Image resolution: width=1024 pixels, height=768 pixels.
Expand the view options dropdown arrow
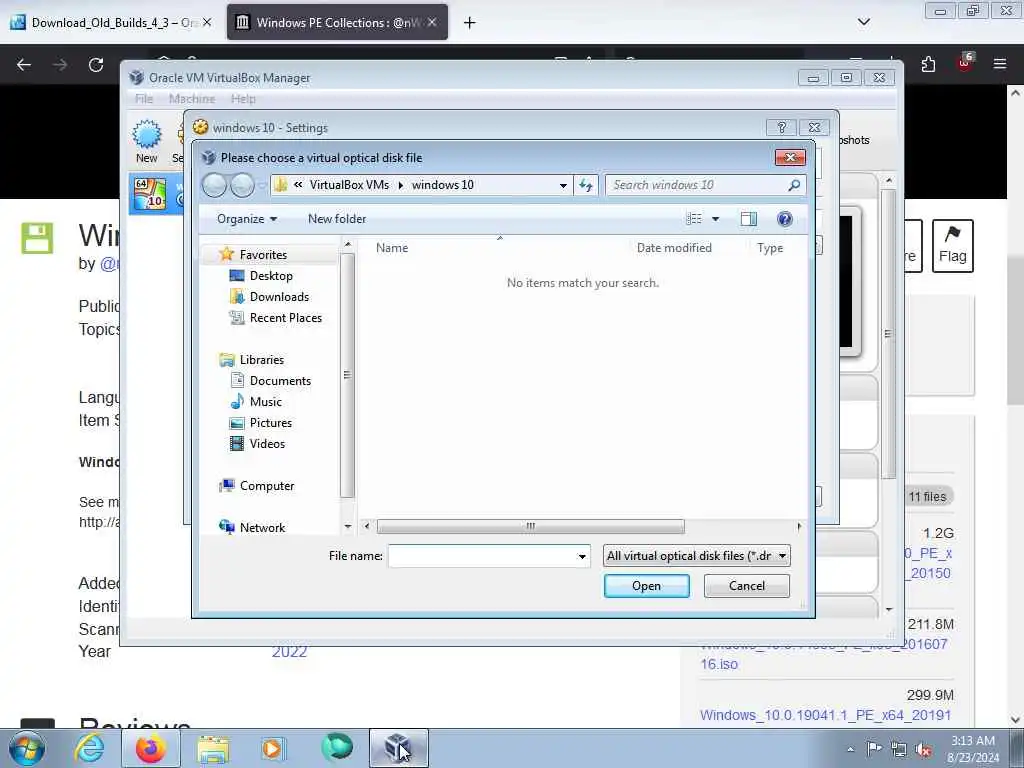pyautogui.click(x=715, y=219)
